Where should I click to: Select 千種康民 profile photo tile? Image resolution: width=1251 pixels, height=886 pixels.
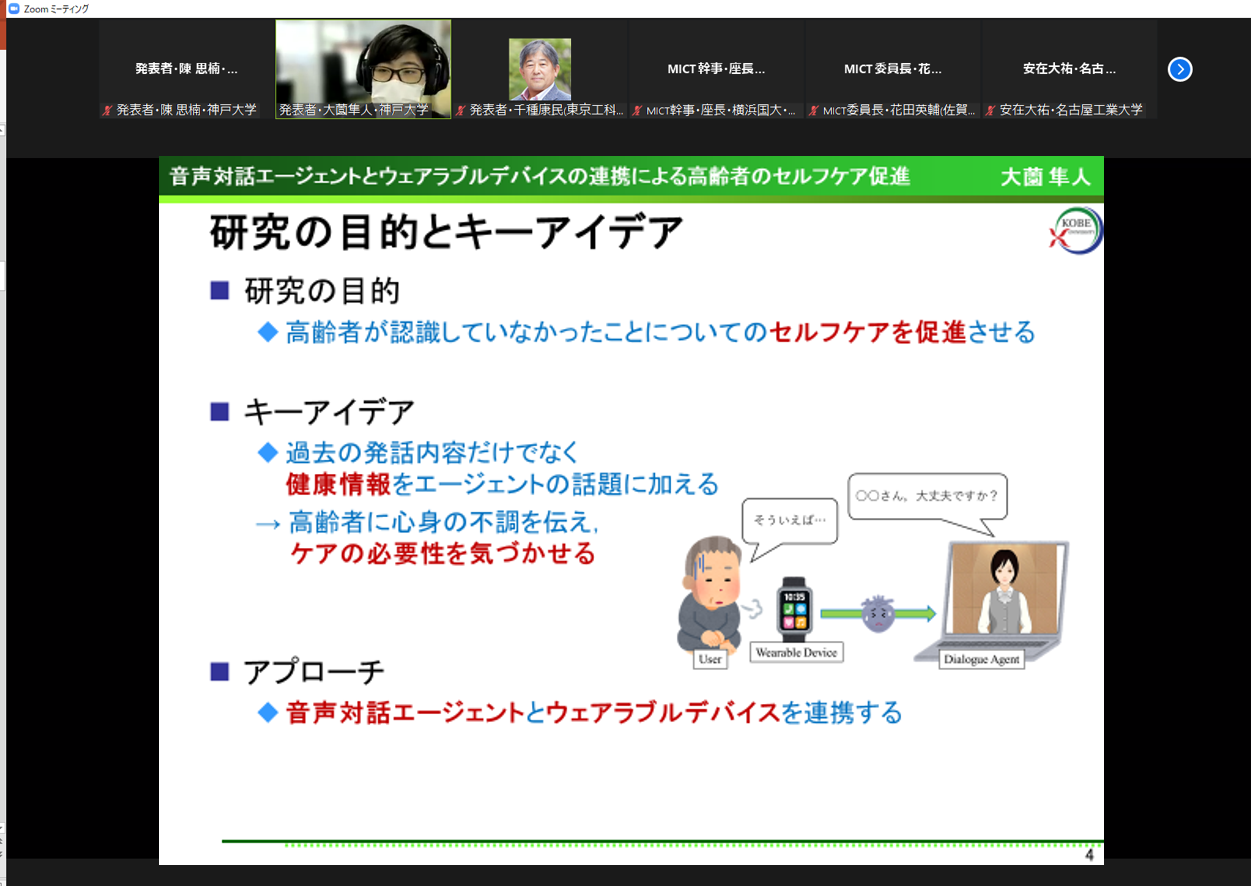click(540, 69)
